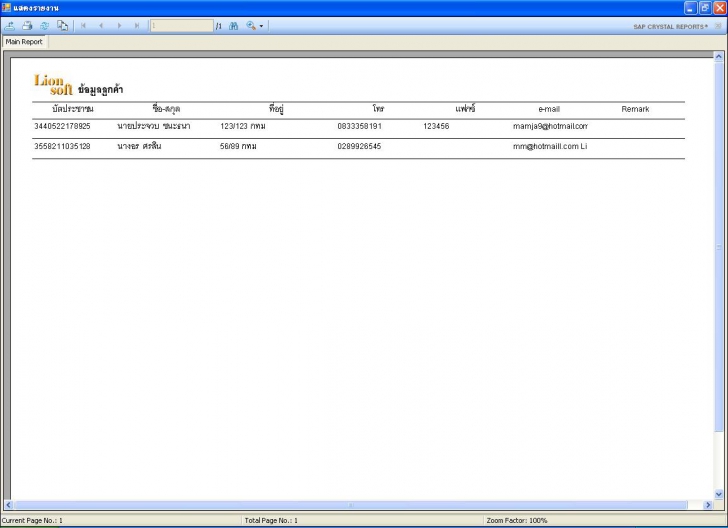Click the ID number 3440522178925
Image resolution: width=728 pixels, height=528 pixels.
click(62, 126)
